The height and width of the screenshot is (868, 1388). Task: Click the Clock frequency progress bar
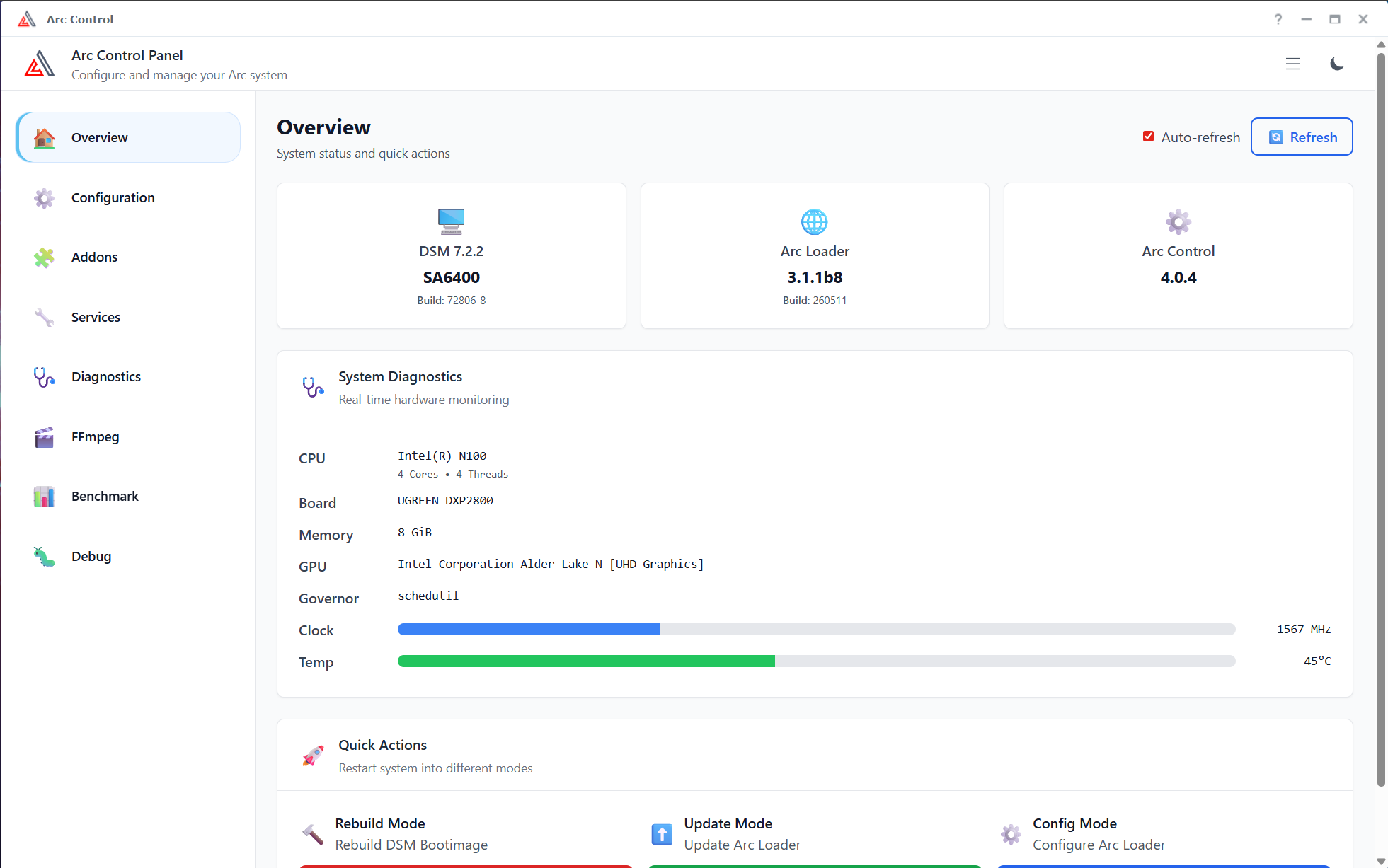(816, 630)
